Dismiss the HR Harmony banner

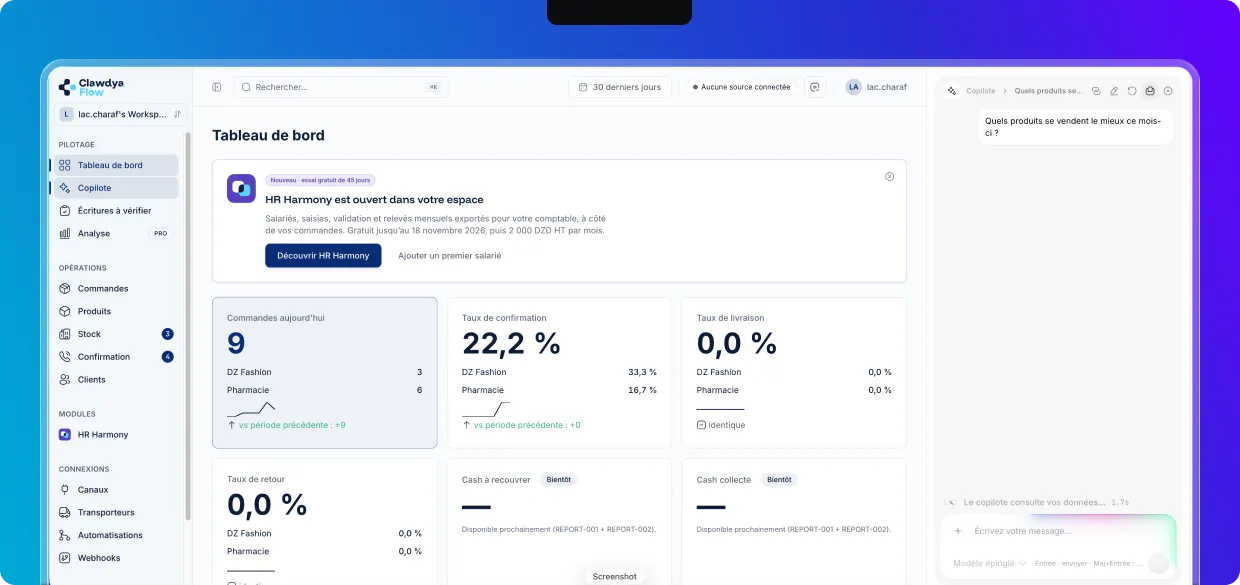(889, 177)
